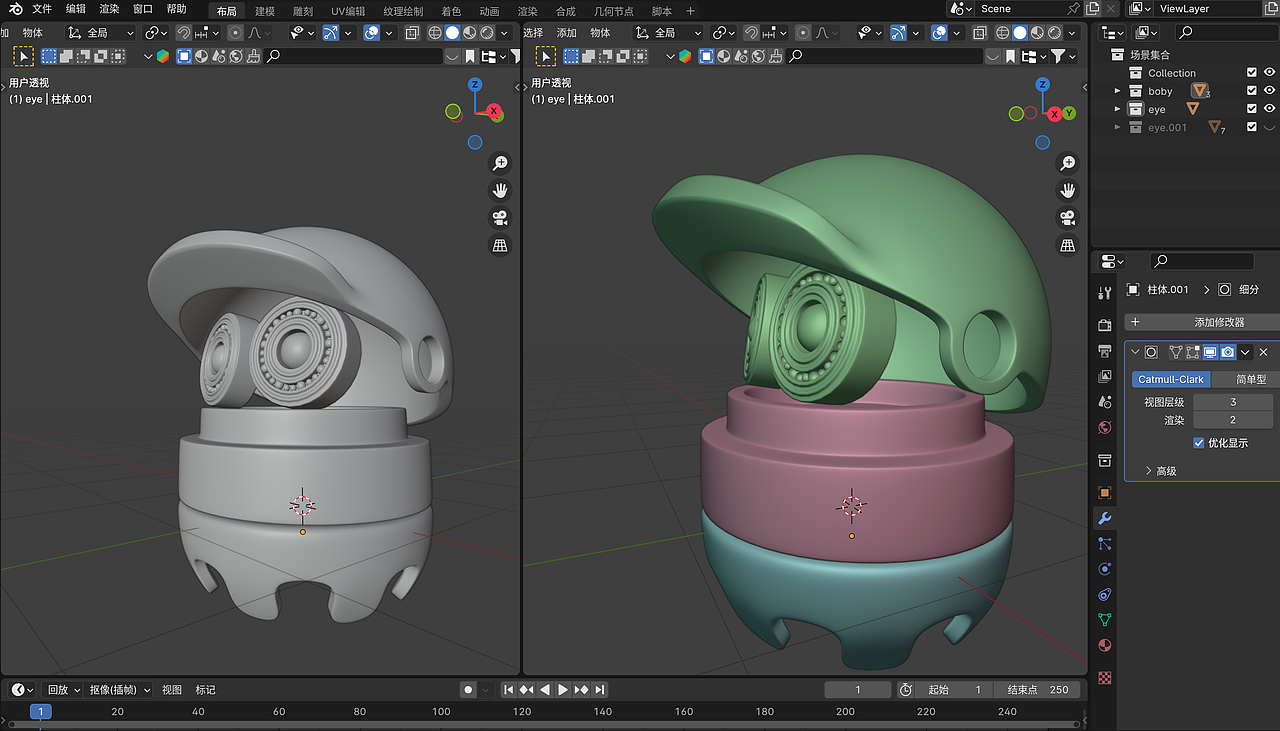Hide the boby collection with its eye icon
This screenshot has width=1280, height=731.
click(x=1269, y=91)
